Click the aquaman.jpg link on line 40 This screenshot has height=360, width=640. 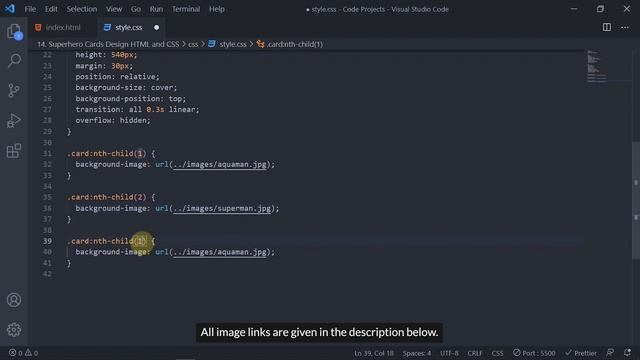220,252
